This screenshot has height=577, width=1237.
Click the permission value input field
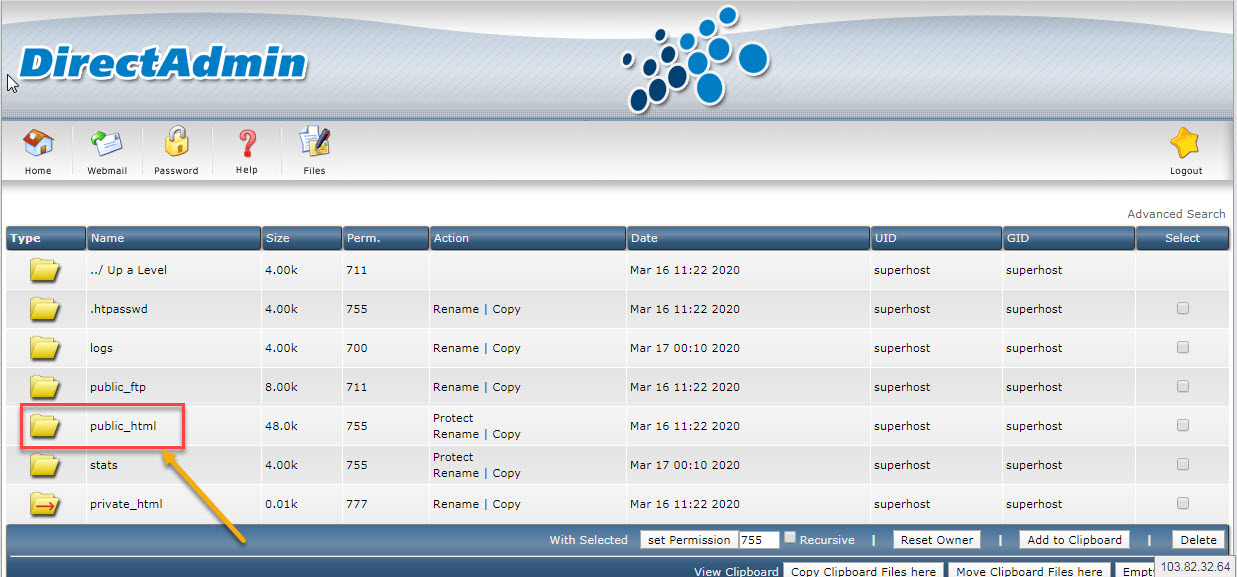pos(758,540)
